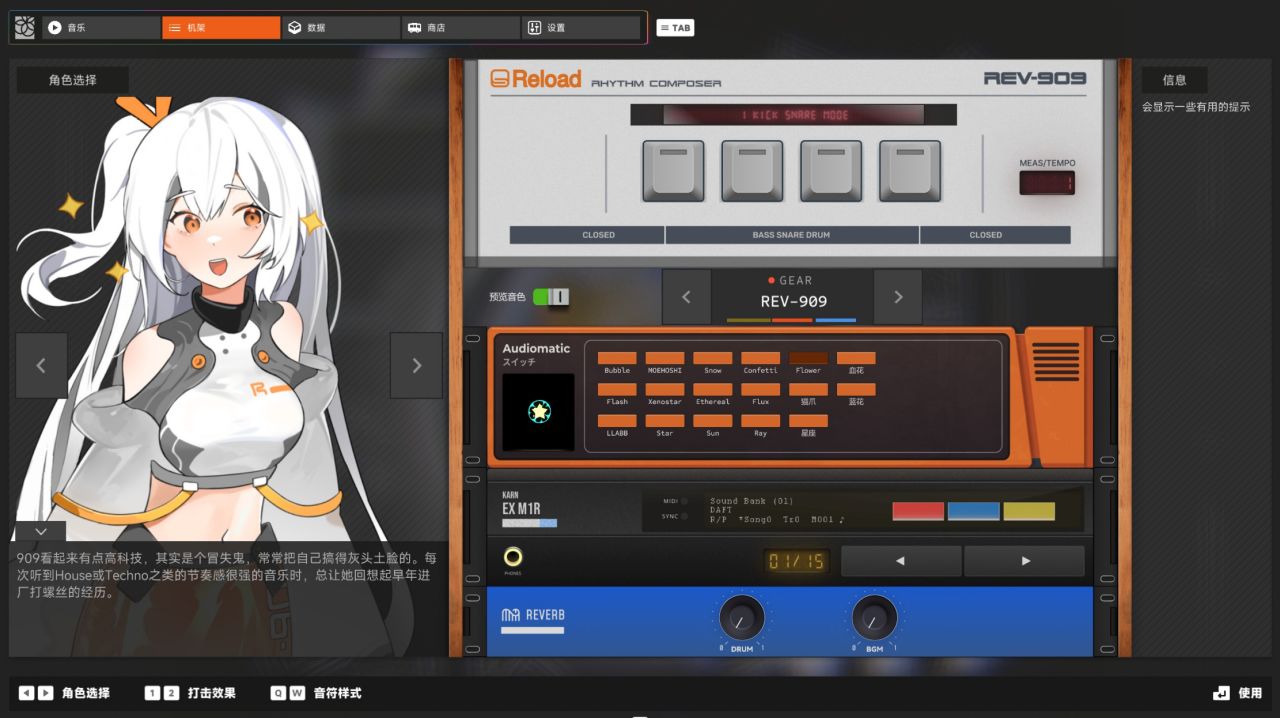Select the 血花 hit effect switch
Image resolution: width=1280 pixels, height=718 pixels.
pos(856,358)
